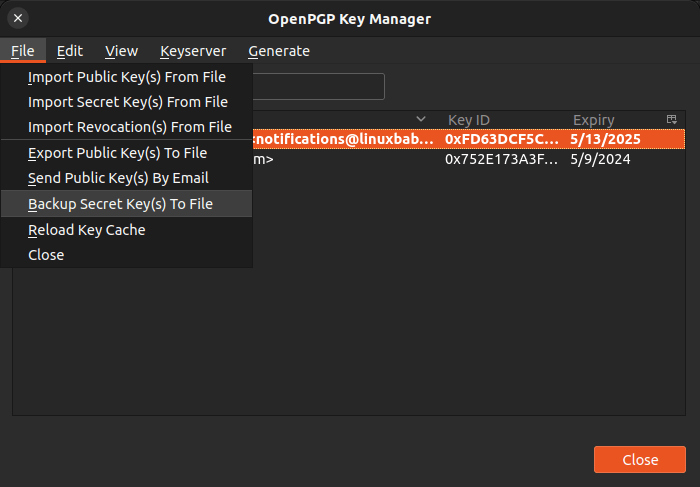Screen dimensions: 700x487
Task: Click the sort arrow in the name column header
Action: pyautogui.click(x=421, y=120)
